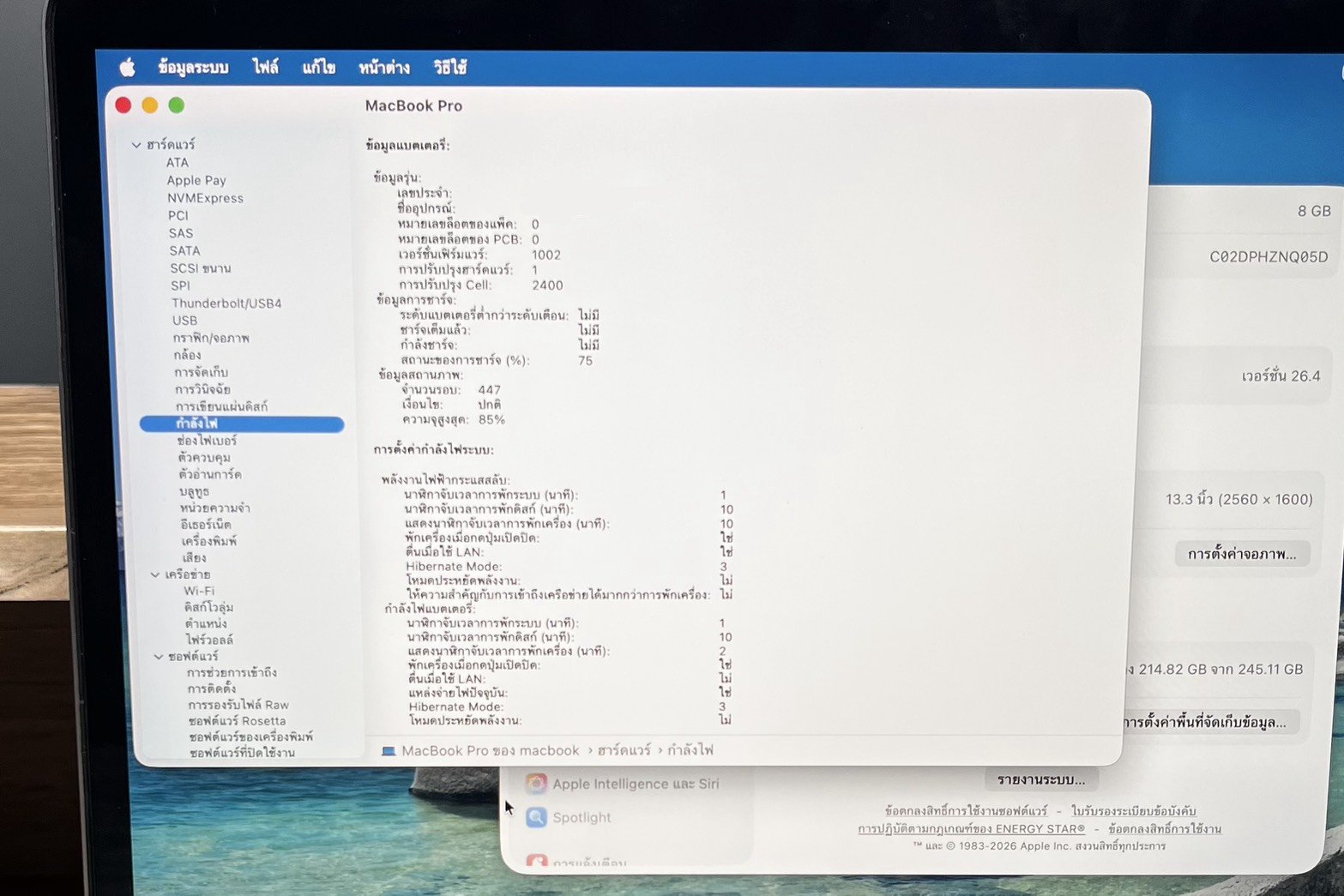Viewport: 1344px width, 896px height.
Task: Collapse the เครือข่าย section
Action: click(155, 574)
